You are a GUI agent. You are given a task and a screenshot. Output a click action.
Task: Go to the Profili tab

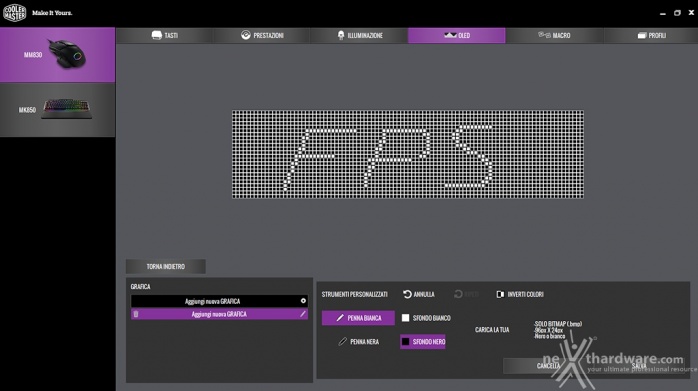651,35
